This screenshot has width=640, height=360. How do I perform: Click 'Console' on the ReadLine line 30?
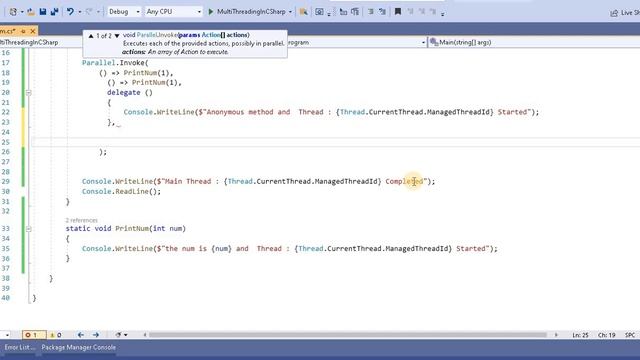pos(96,192)
